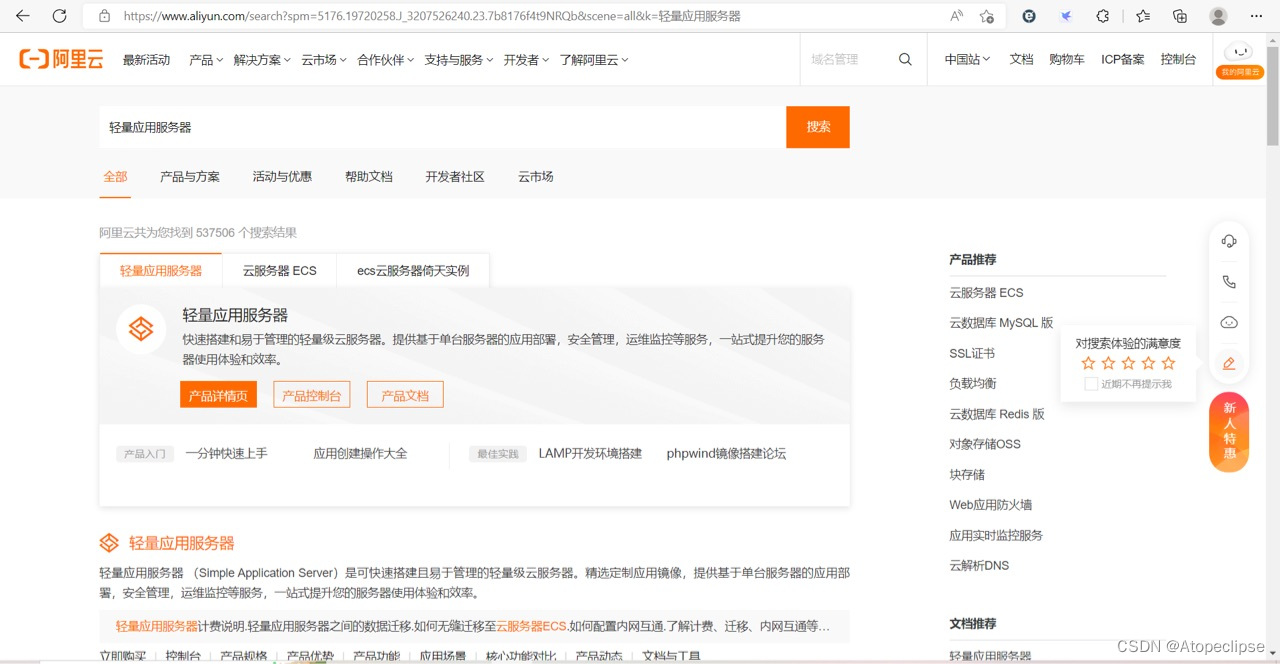Open the 购物车 link

pos(1067,60)
